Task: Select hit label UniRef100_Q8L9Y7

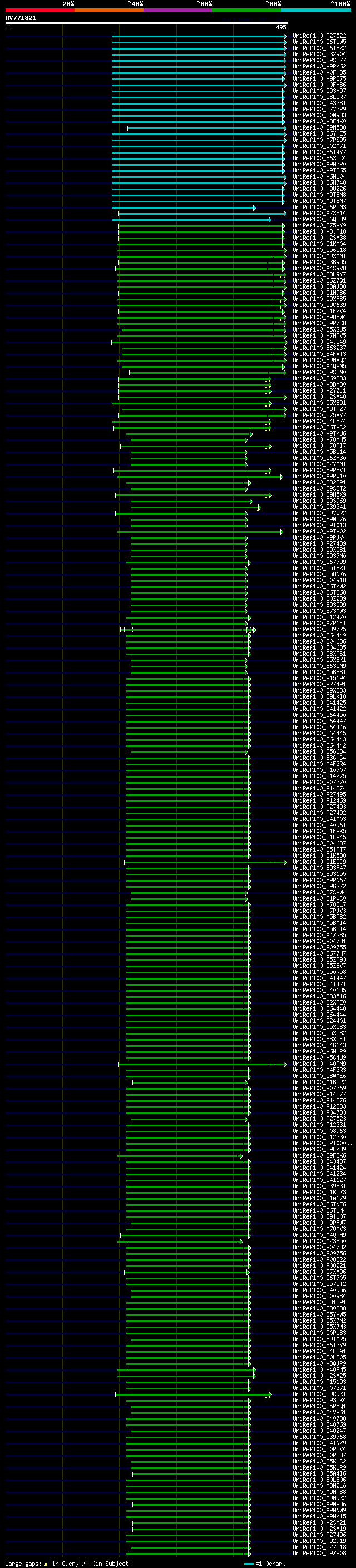Action: point(319,275)
